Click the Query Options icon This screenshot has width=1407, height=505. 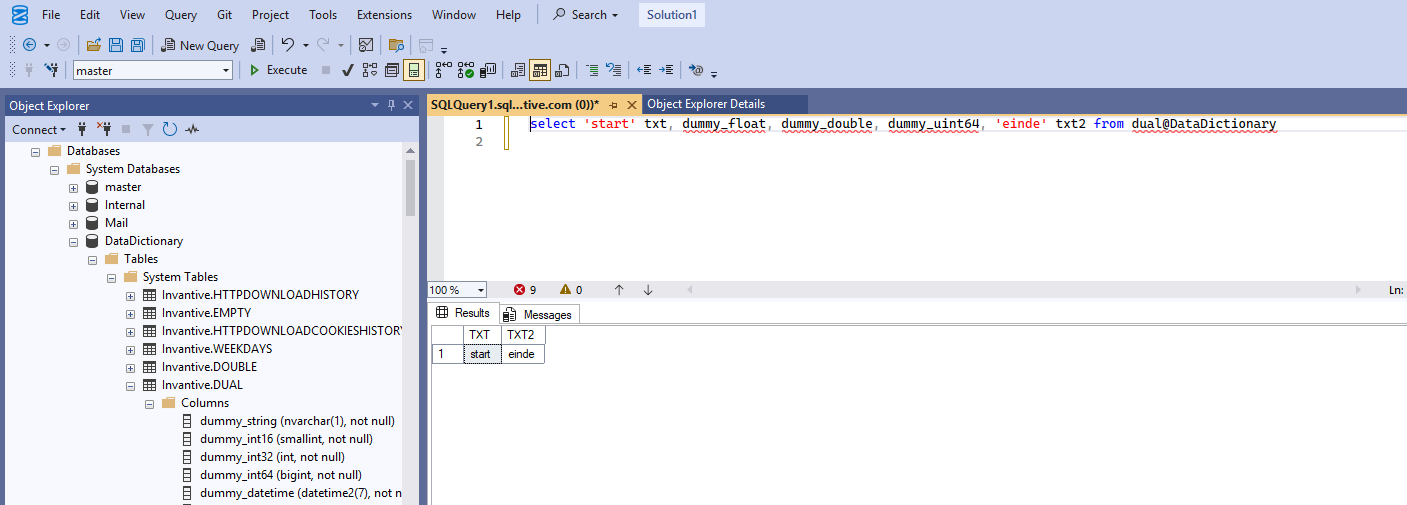(392, 70)
